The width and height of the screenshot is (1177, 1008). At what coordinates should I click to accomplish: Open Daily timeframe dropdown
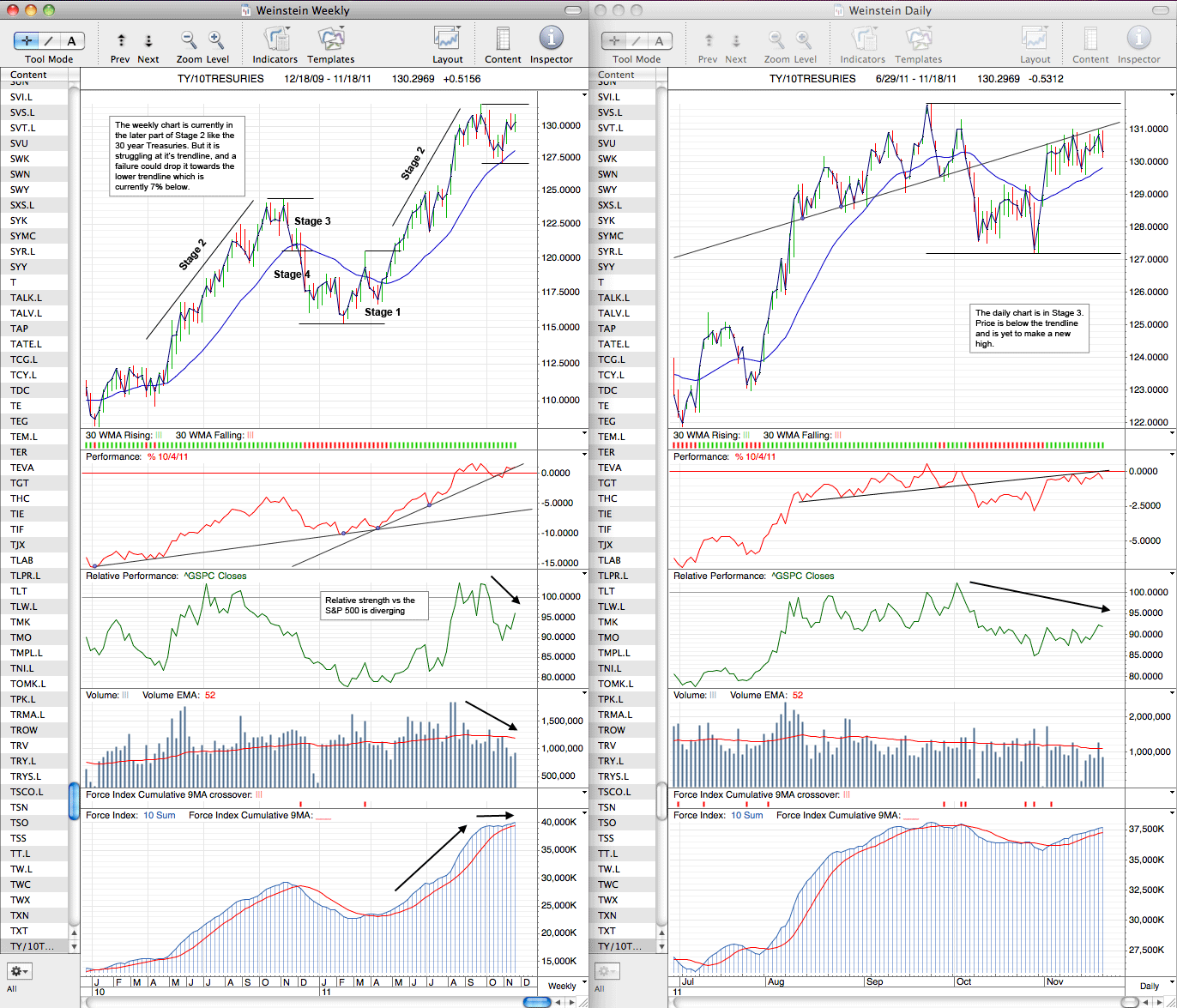(1149, 986)
